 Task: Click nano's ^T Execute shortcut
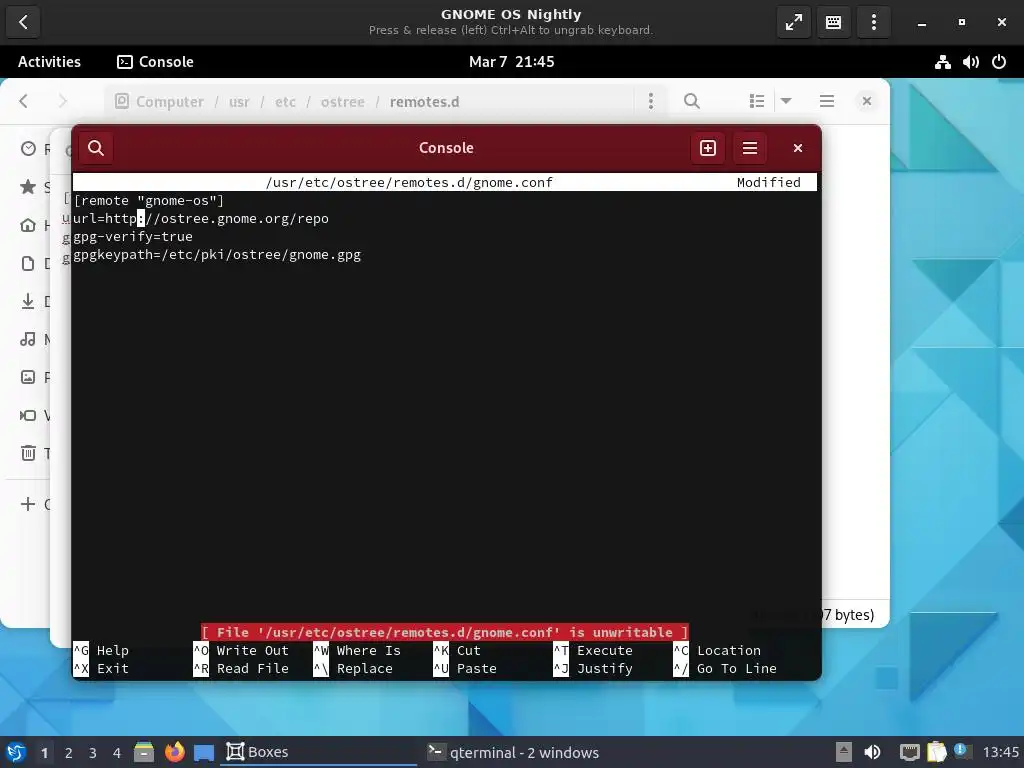[x=593, y=650]
